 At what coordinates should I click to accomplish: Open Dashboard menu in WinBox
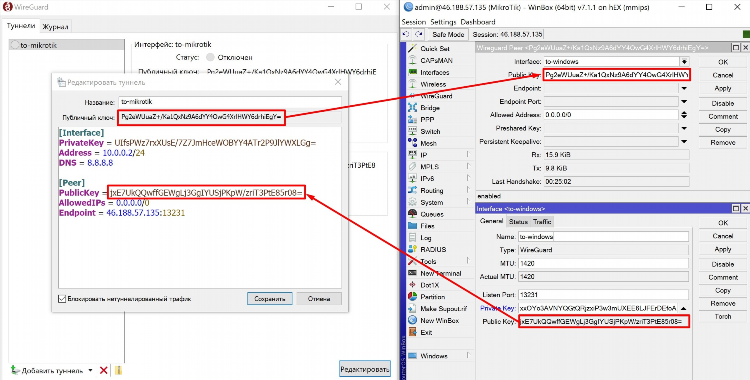pos(478,22)
